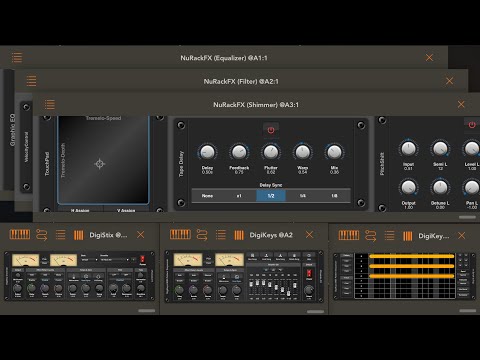
Task: Open the routing icon in DigiStix window
Action: 42,235
